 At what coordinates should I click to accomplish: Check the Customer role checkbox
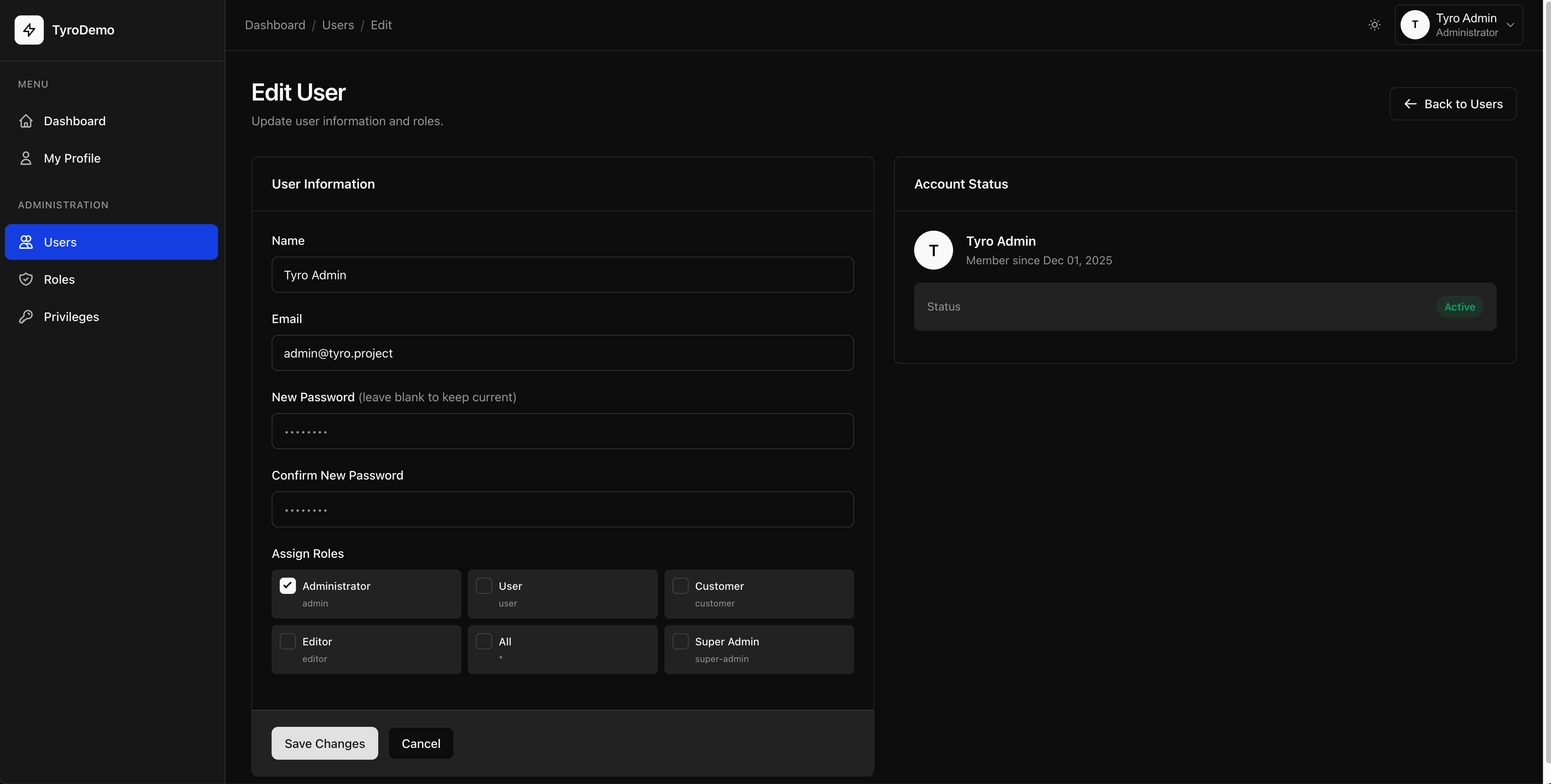point(680,586)
